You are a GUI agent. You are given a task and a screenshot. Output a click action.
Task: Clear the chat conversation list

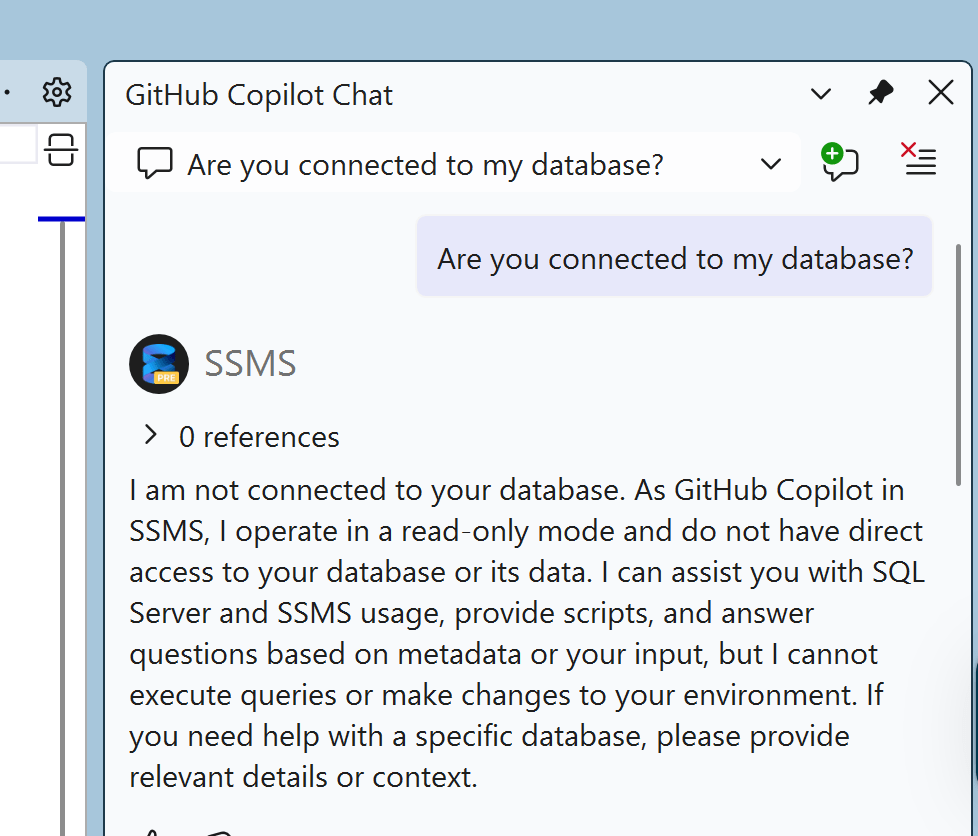pyautogui.click(x=919, y=161)
